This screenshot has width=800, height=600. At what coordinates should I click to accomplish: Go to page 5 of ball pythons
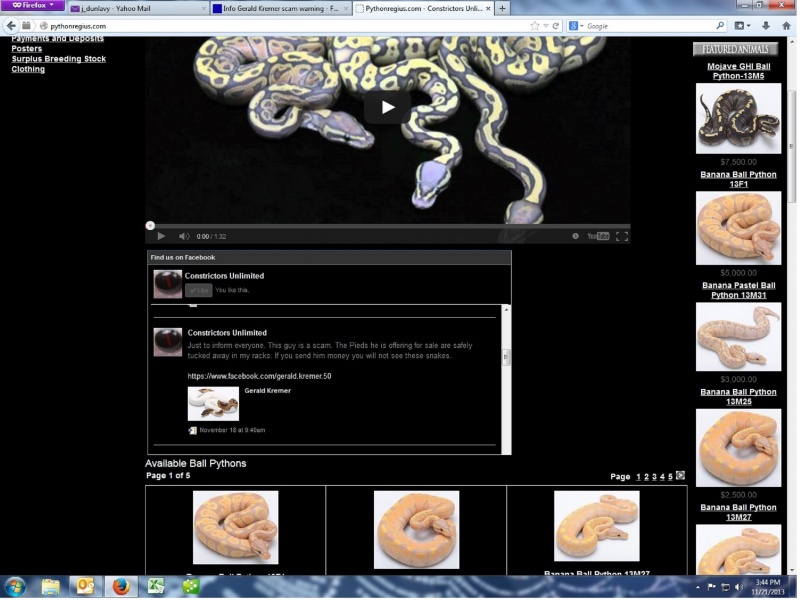point(670,477)
